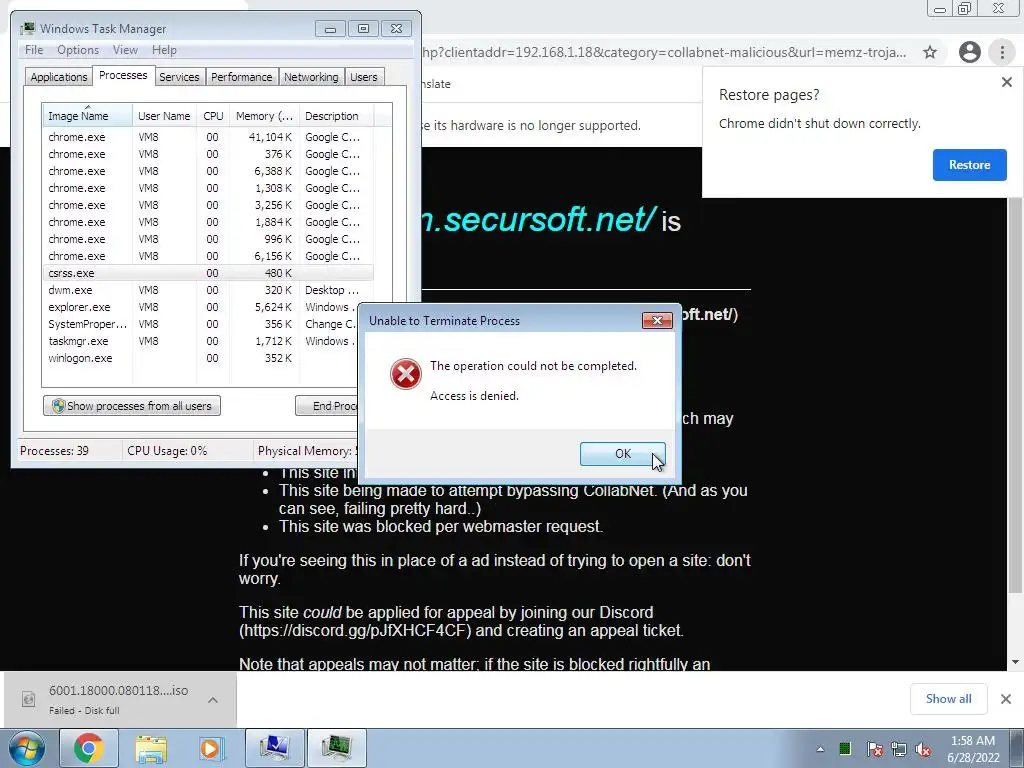Click the taskbar clock showing 1:58 AM
The width and height of the screenshot is (1024, 768).
click(973, 749)
